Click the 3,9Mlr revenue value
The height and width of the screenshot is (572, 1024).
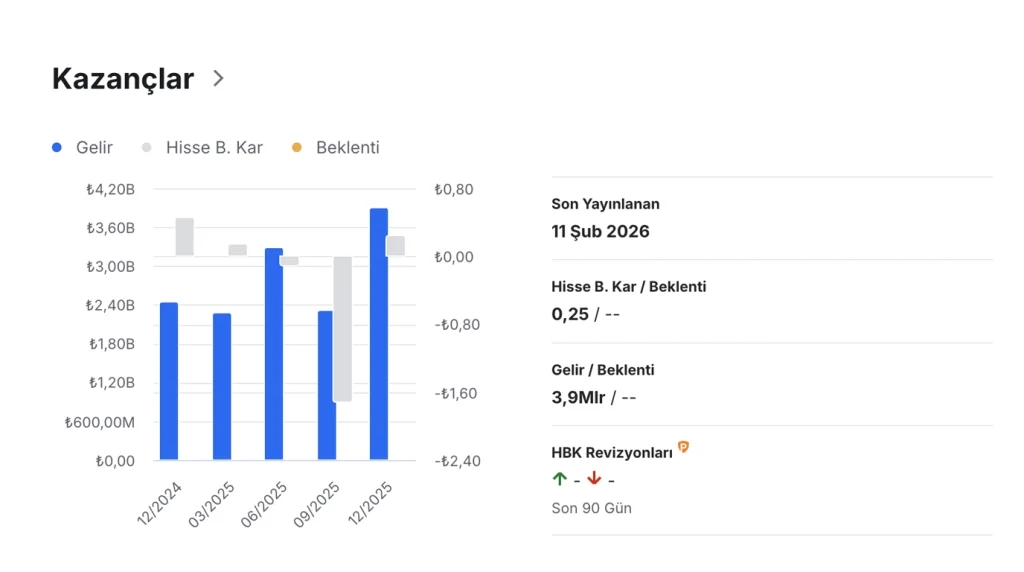coord(578,397)
